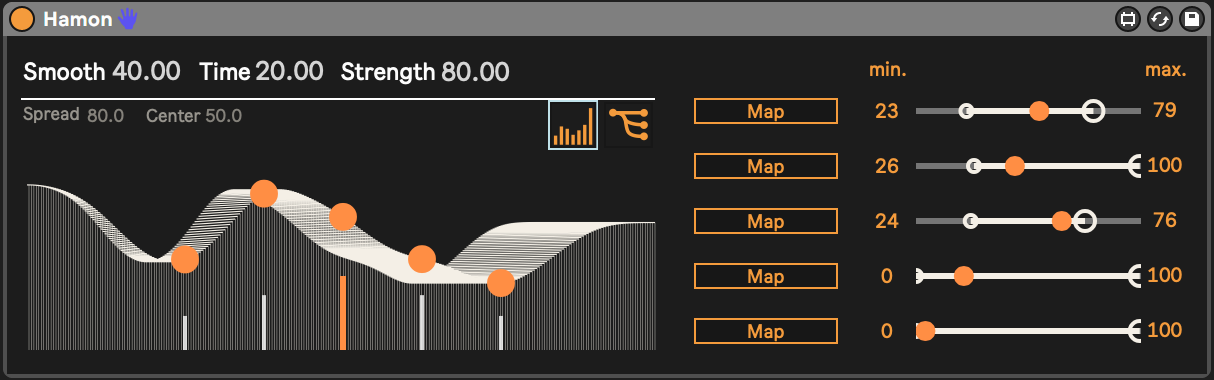The image size is (1214, 380).
Task: Click the save preset disk icon
Action: click(1190, 18)
